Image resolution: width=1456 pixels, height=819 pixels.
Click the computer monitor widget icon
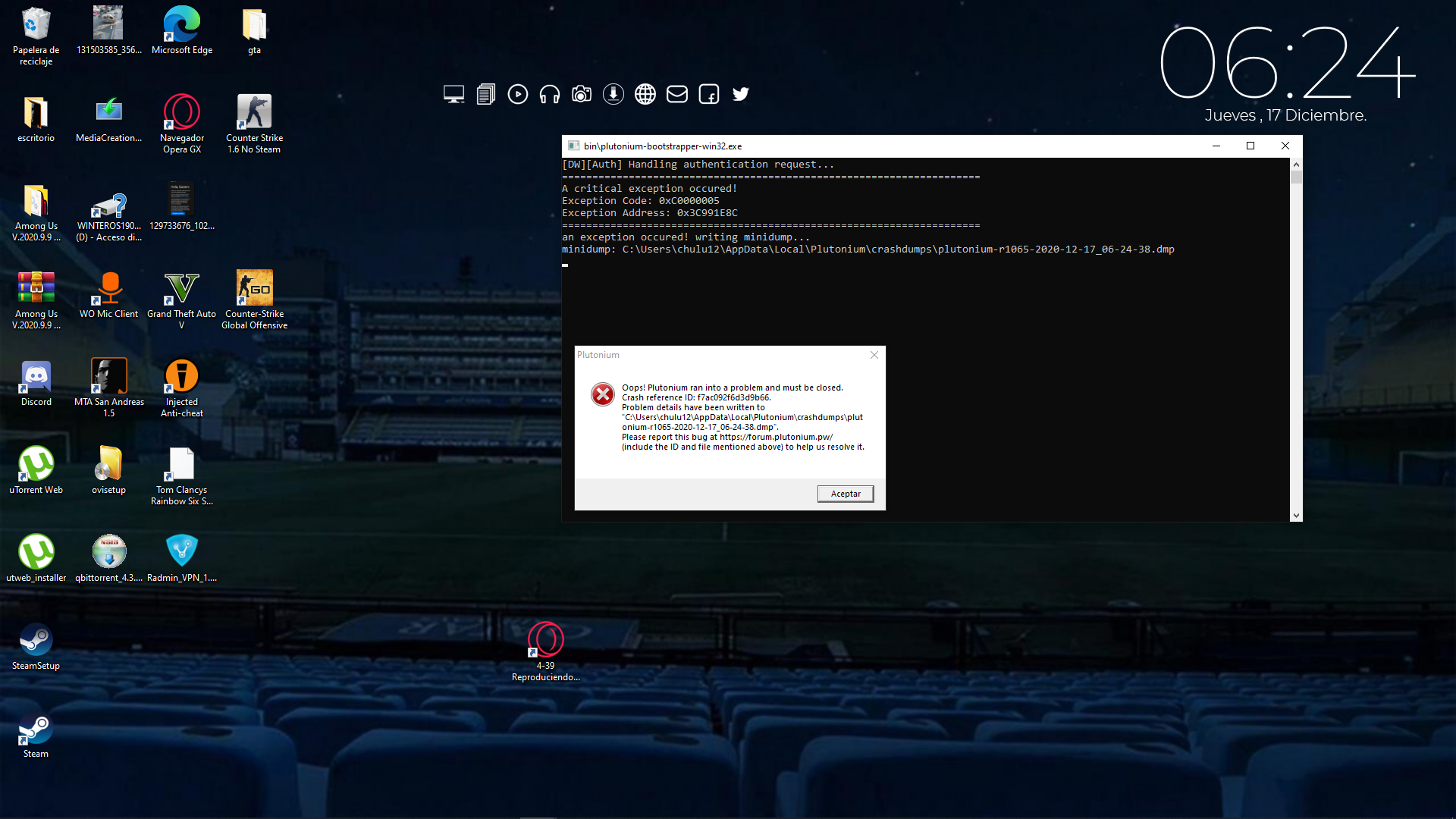coord(453,94)
